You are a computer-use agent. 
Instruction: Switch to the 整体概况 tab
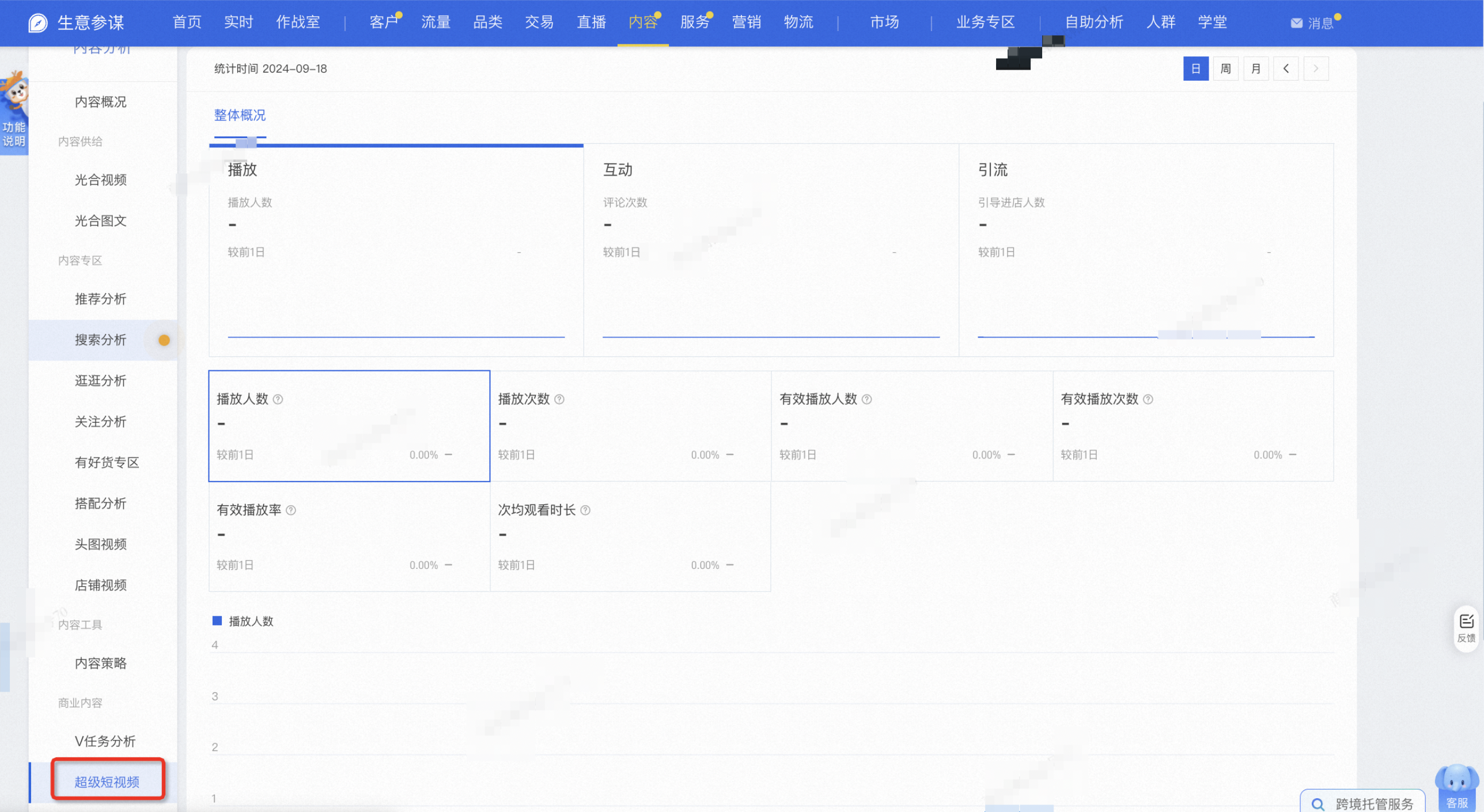point(240,115)
